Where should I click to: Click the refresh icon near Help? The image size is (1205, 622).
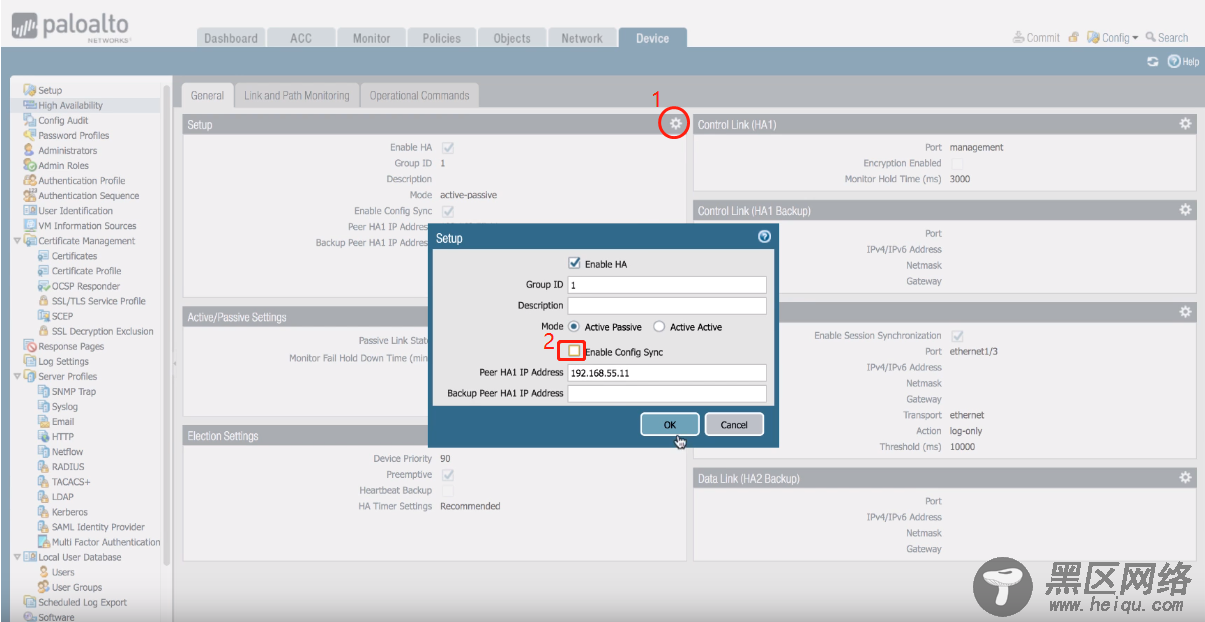click(1153, 62)
